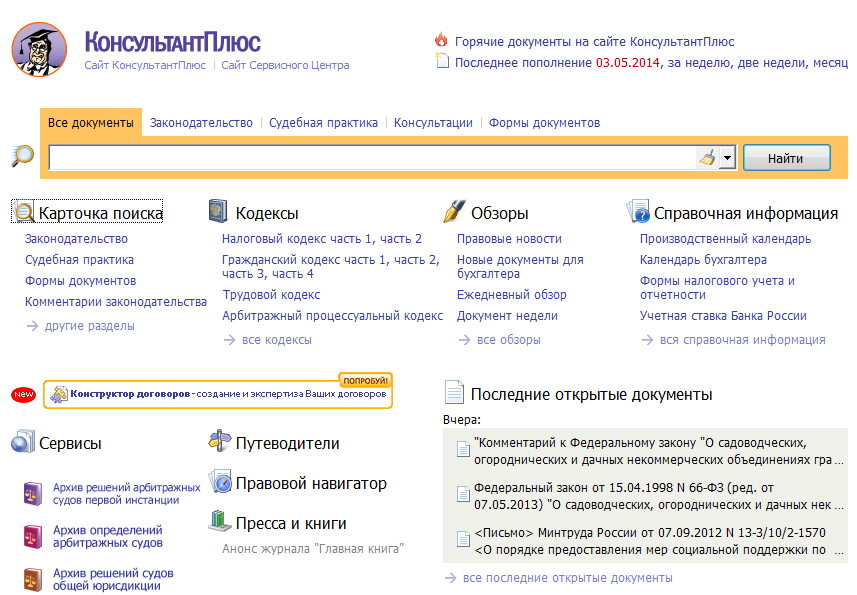Show все последние открытые документы

click(568, 578)
